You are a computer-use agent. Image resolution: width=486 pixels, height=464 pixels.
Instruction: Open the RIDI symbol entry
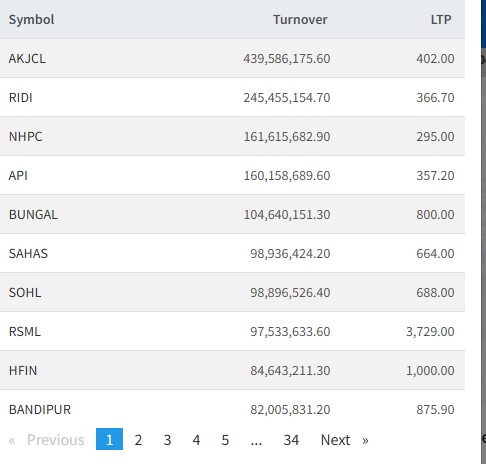pos(21,98)
